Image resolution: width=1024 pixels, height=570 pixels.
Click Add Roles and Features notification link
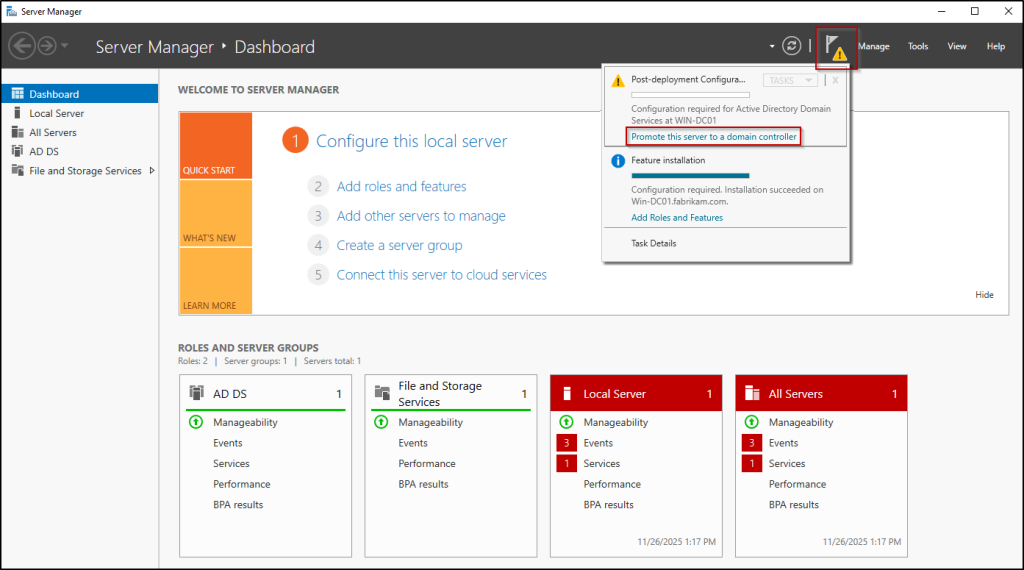(x=677, y=218)
